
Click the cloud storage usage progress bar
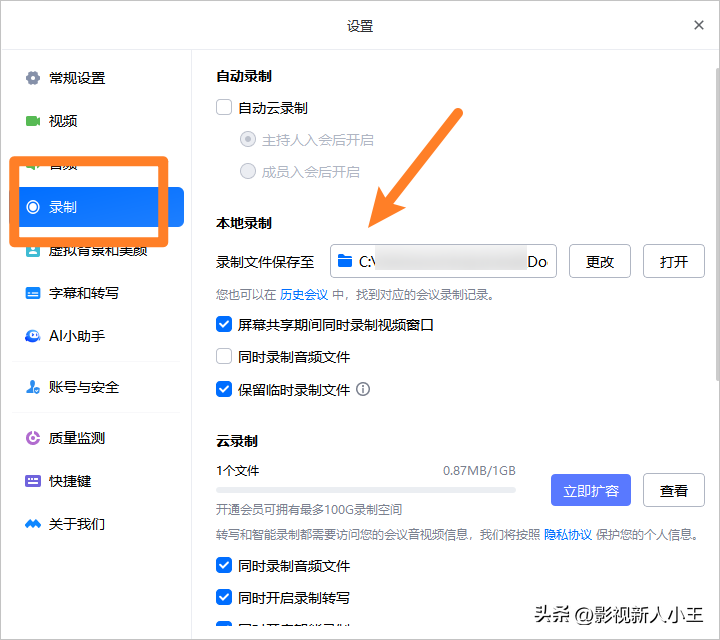(366, 490)
